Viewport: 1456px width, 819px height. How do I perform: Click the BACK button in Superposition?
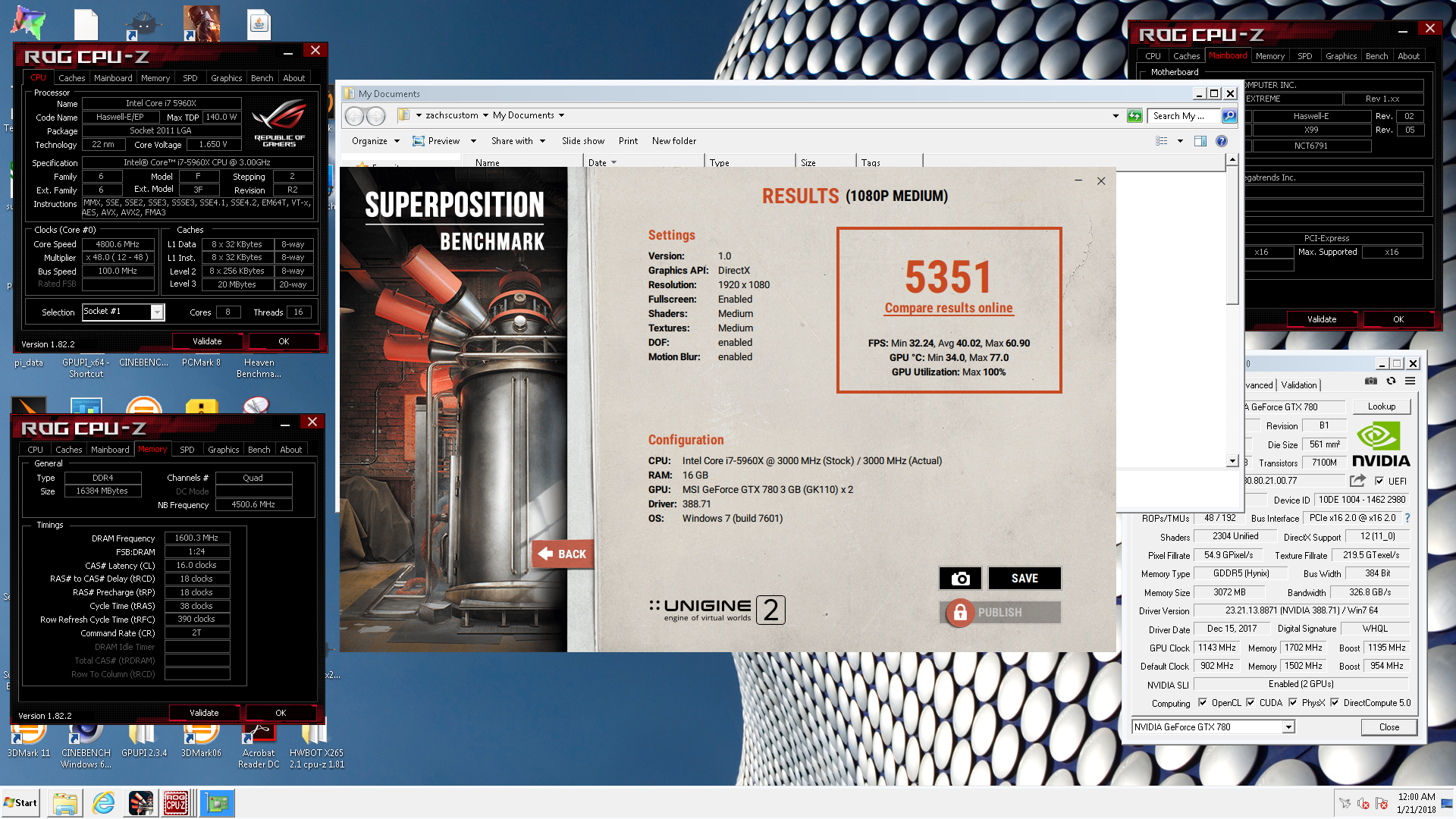click(563, 554)
